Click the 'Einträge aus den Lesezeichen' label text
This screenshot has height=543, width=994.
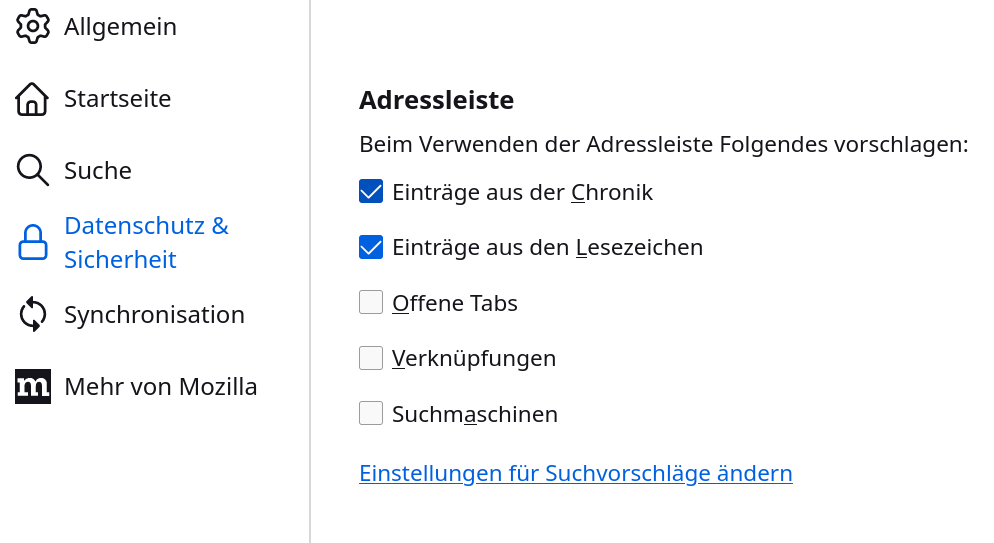pos(547,247)
